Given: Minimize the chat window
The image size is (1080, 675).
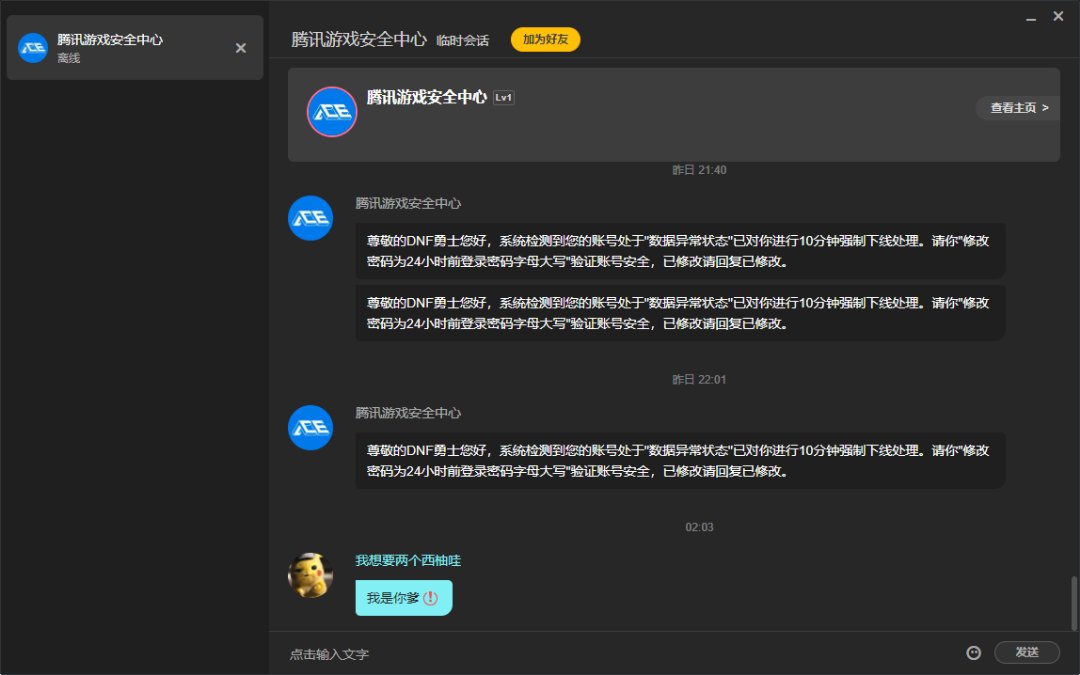Looking at the screenshot, I should coord(1031,17).
